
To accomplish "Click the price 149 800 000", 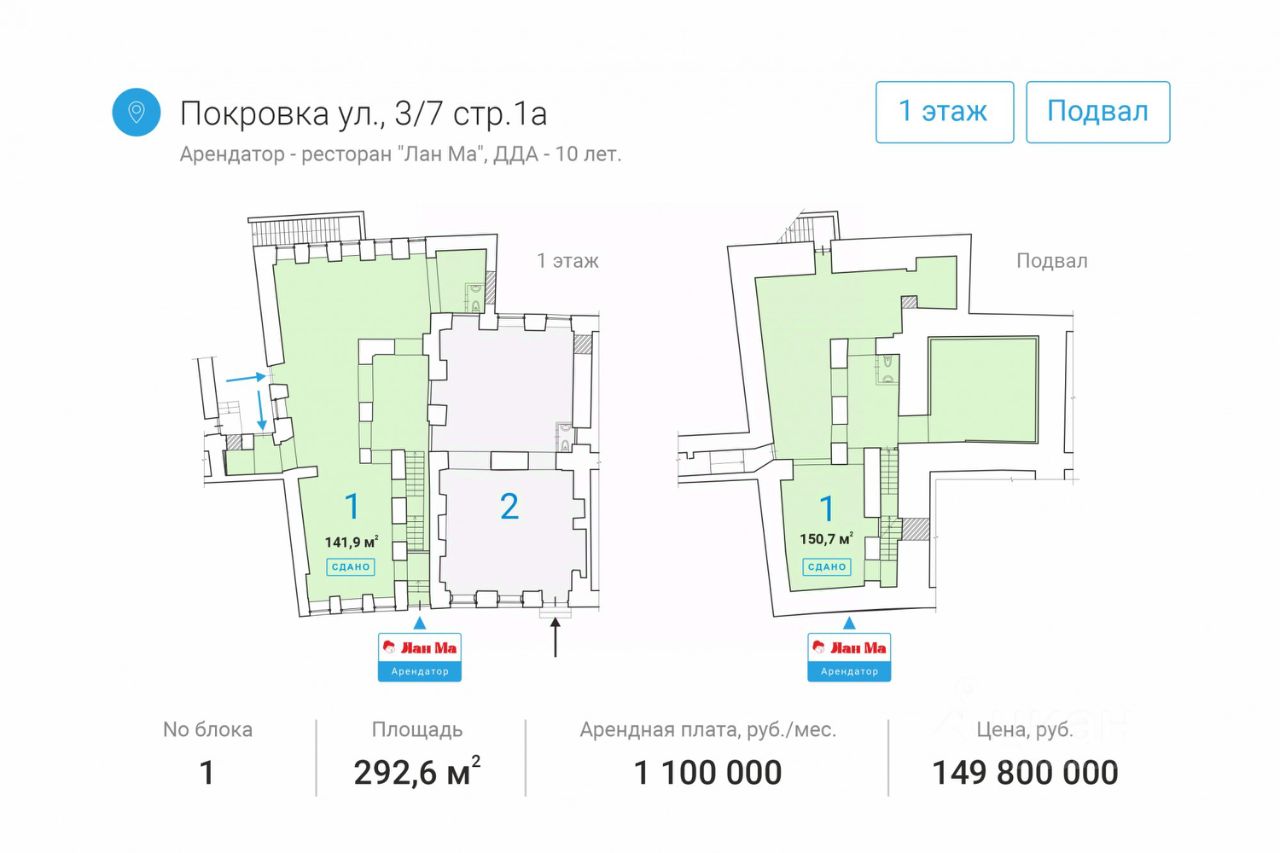I will coord(1025,772).
